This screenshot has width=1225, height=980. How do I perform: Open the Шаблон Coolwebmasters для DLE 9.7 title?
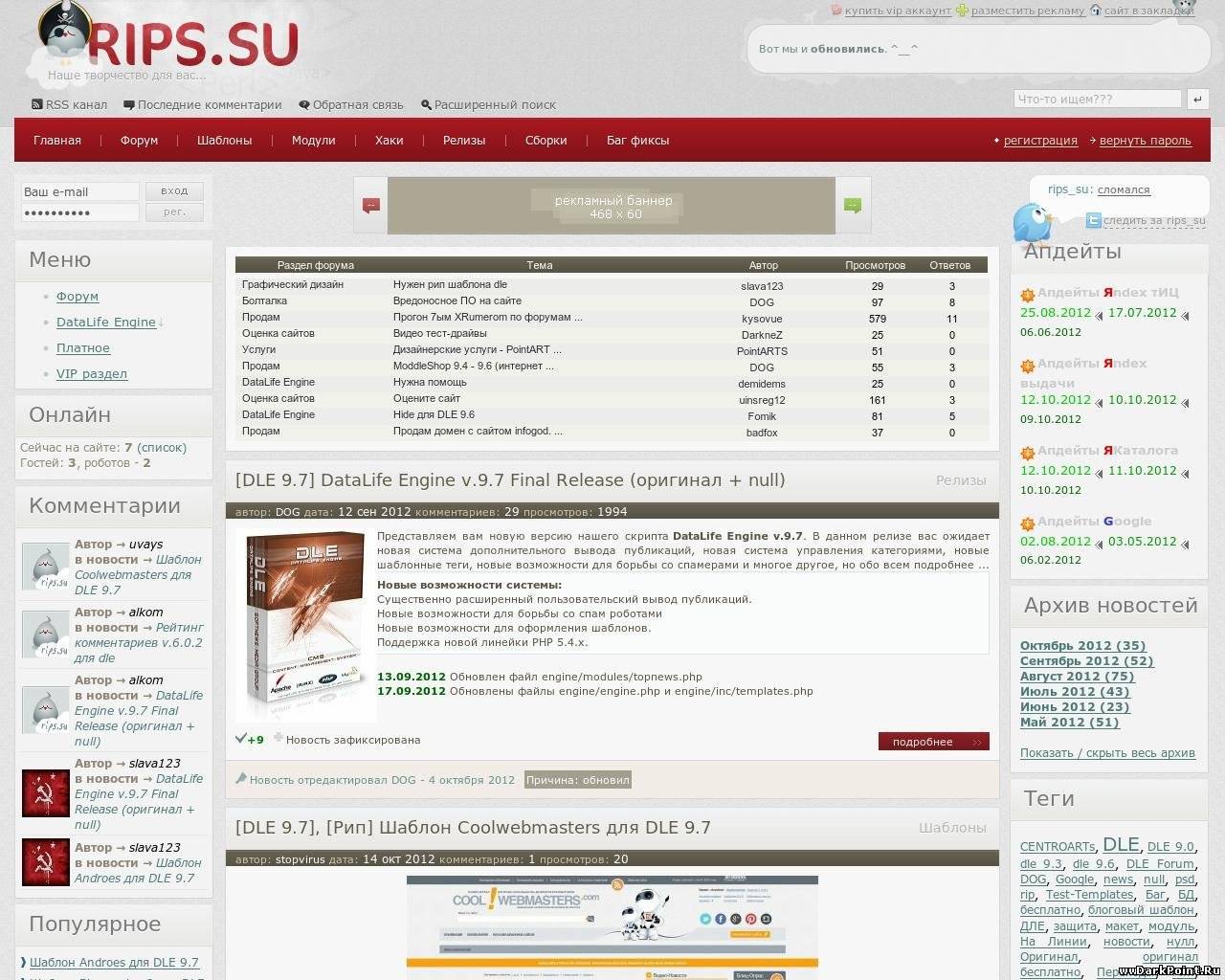[x=473, y=827]
